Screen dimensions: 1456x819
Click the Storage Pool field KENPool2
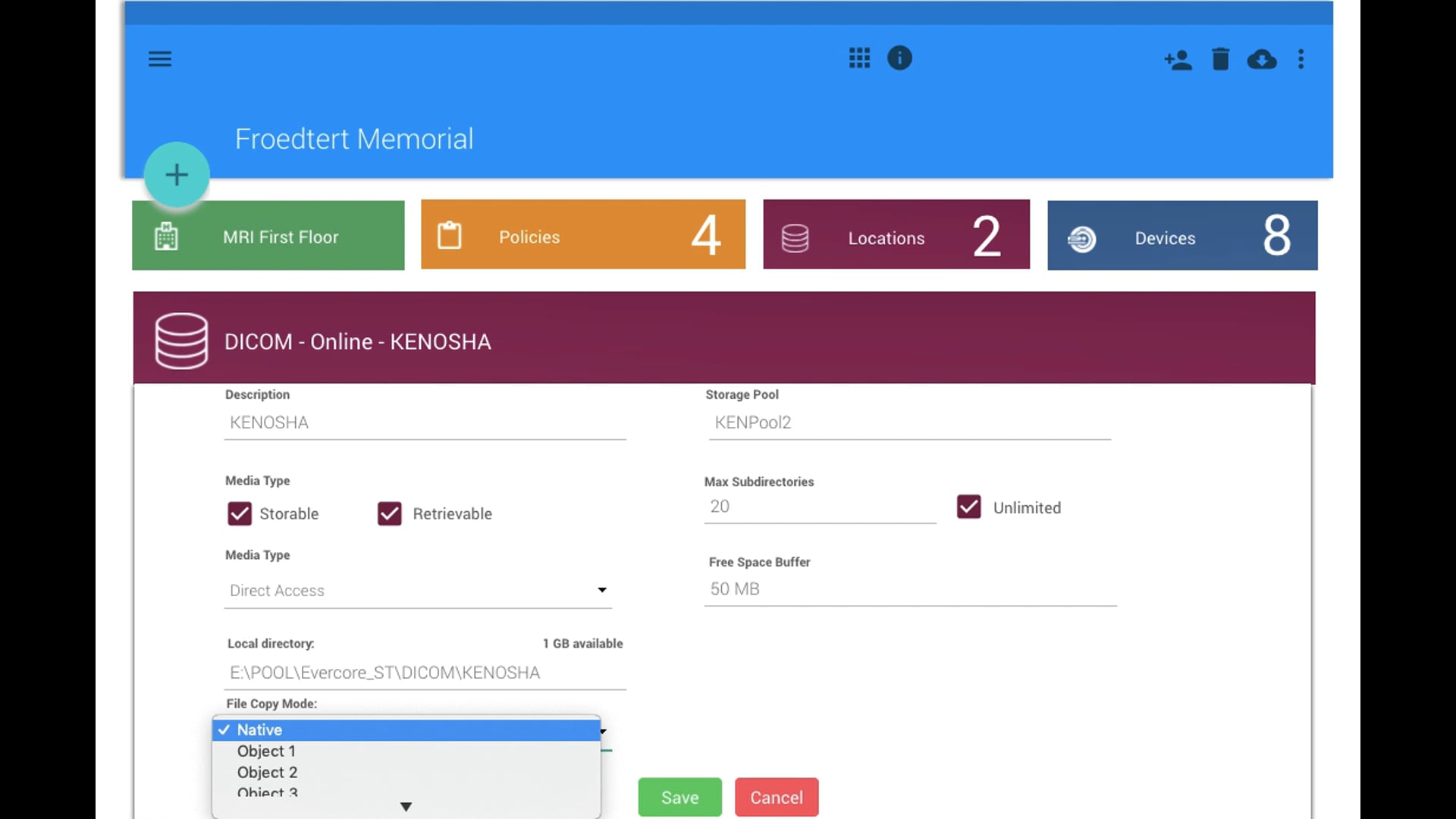910,423
